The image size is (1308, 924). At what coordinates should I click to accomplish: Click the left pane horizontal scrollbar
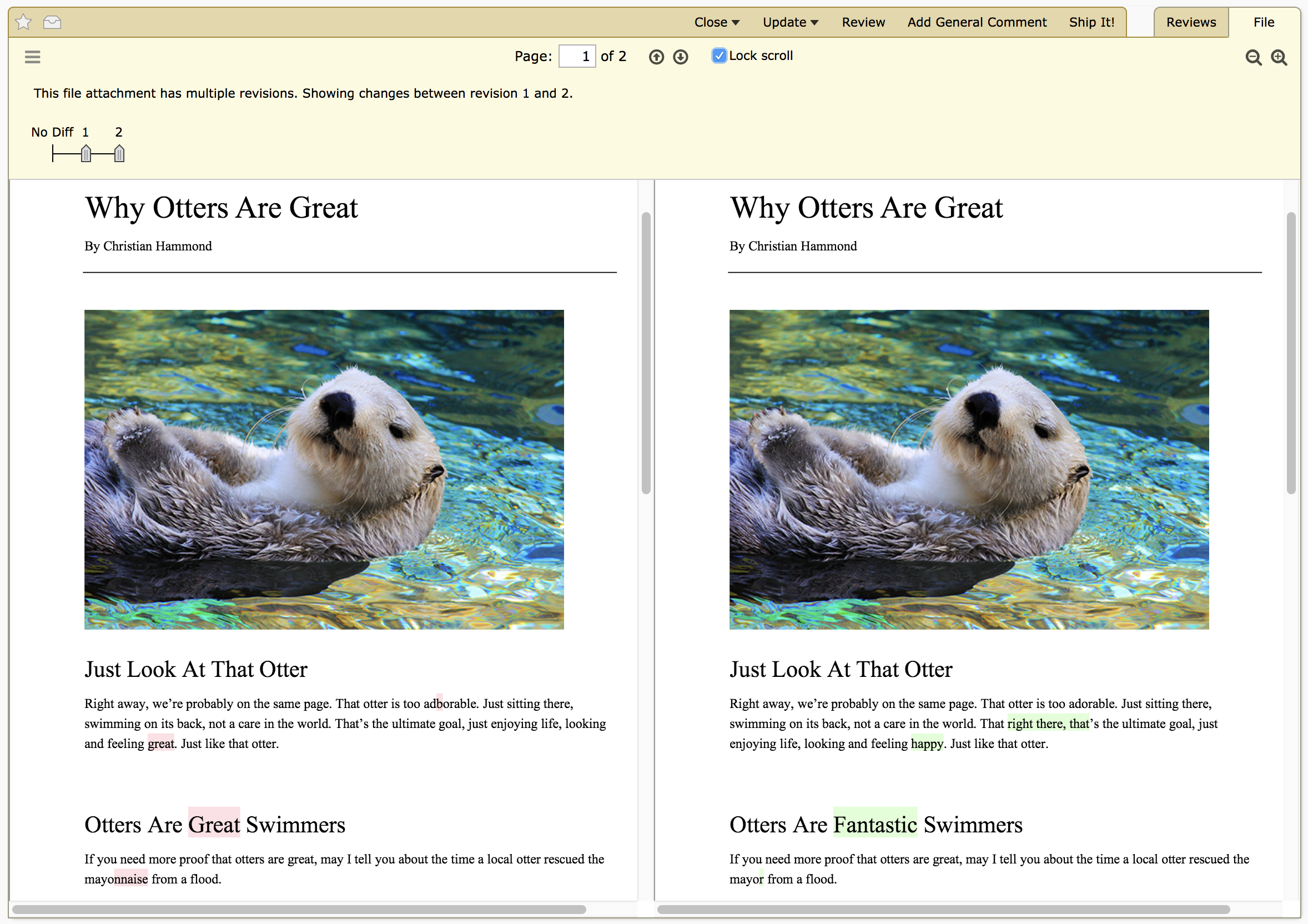(x=299, y=909)
